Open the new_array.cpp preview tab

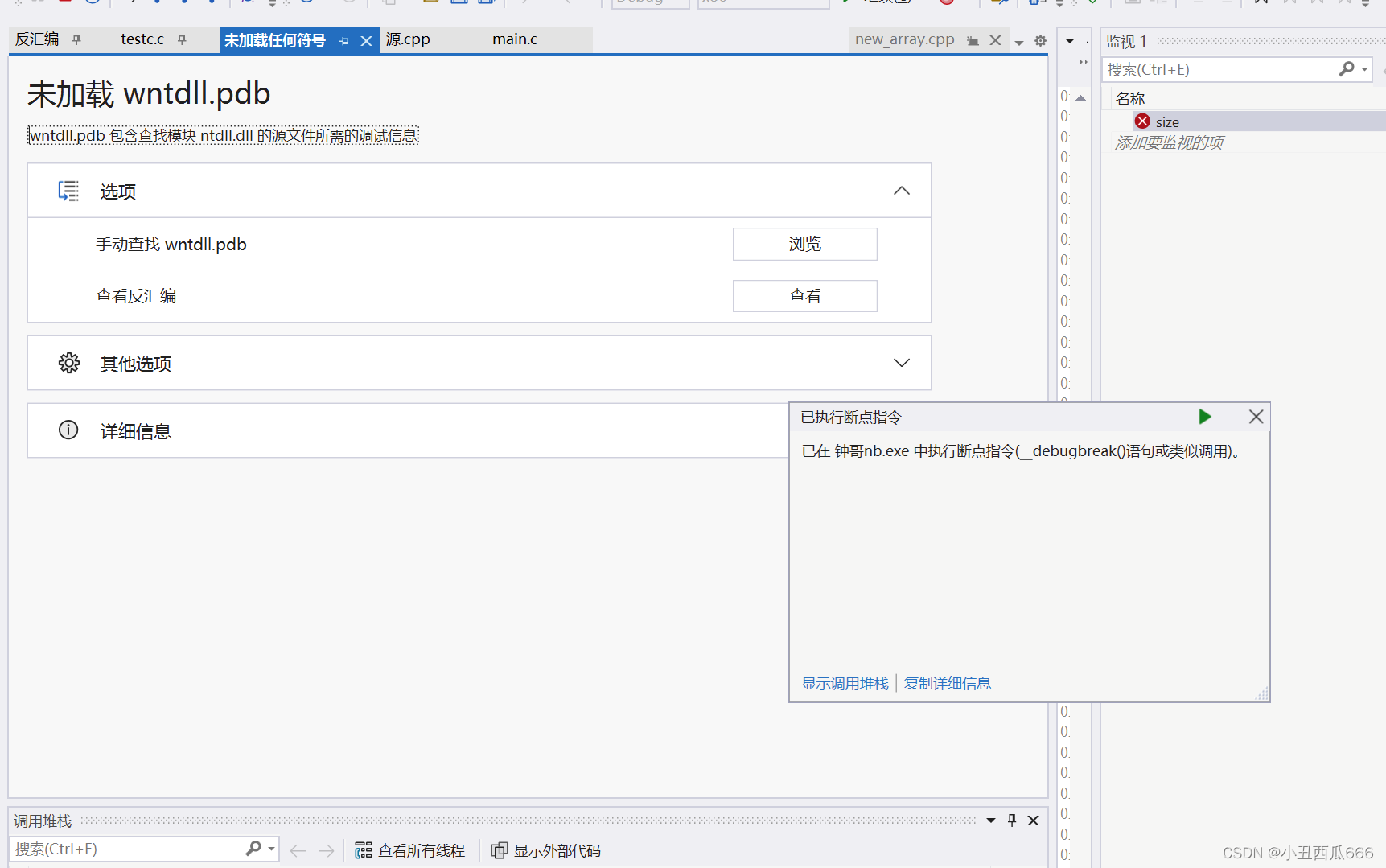click(904, 39)
